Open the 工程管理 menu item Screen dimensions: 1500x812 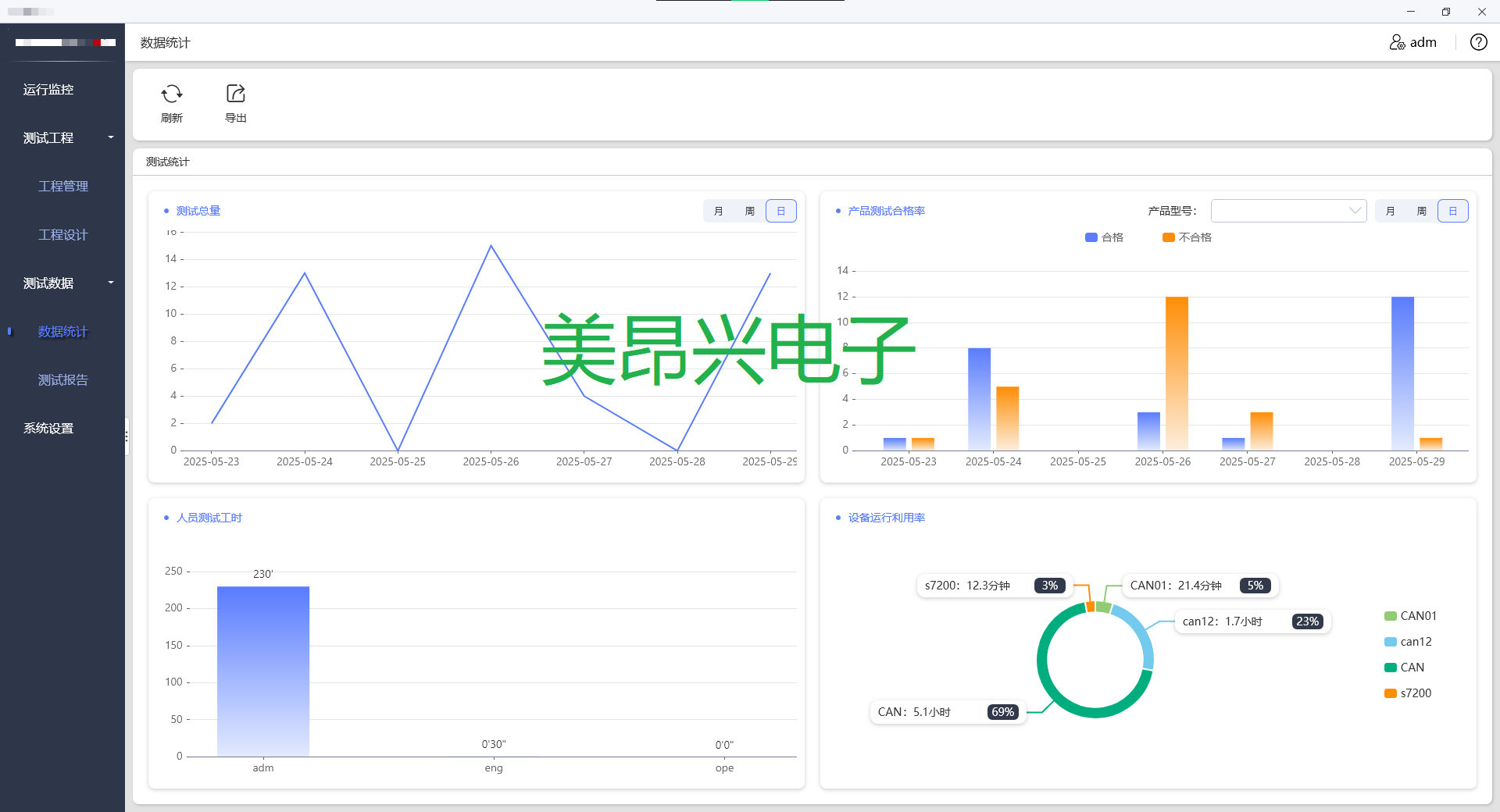pyautogui.click(x=63, y=186)
